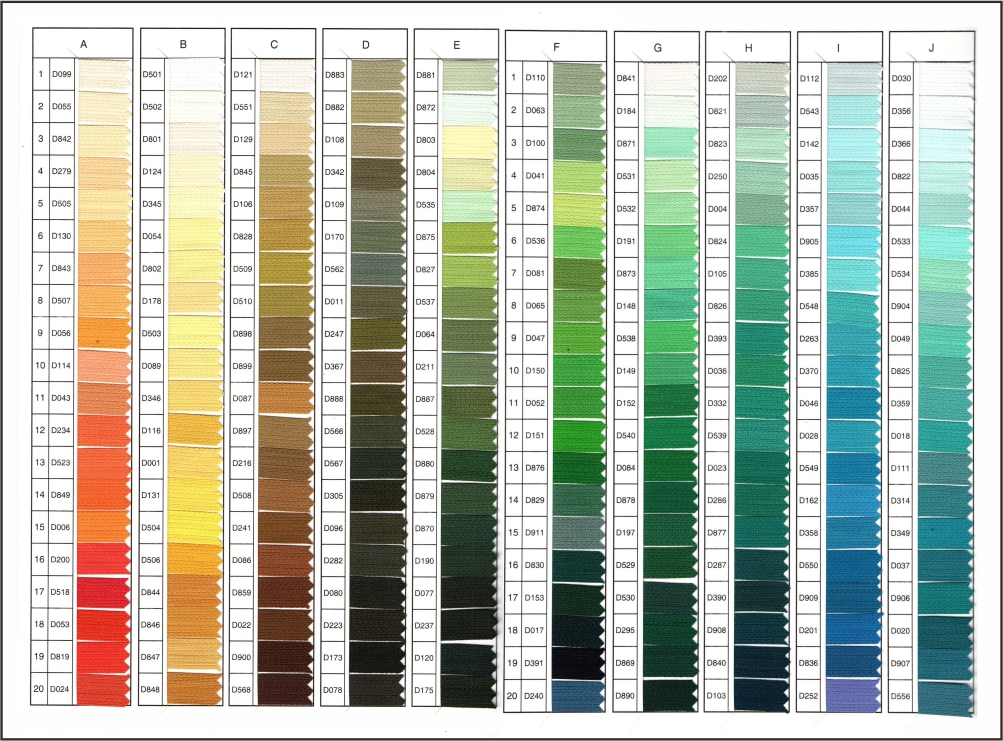Click the column I header
The height and width of the screenshot is (741, 1003).
click(839, 47)
